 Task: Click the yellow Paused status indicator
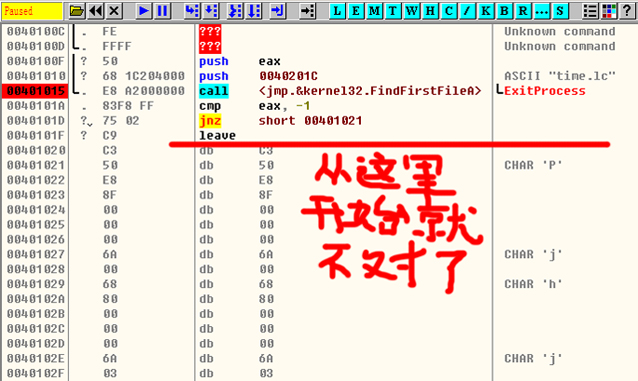point(32,11)
